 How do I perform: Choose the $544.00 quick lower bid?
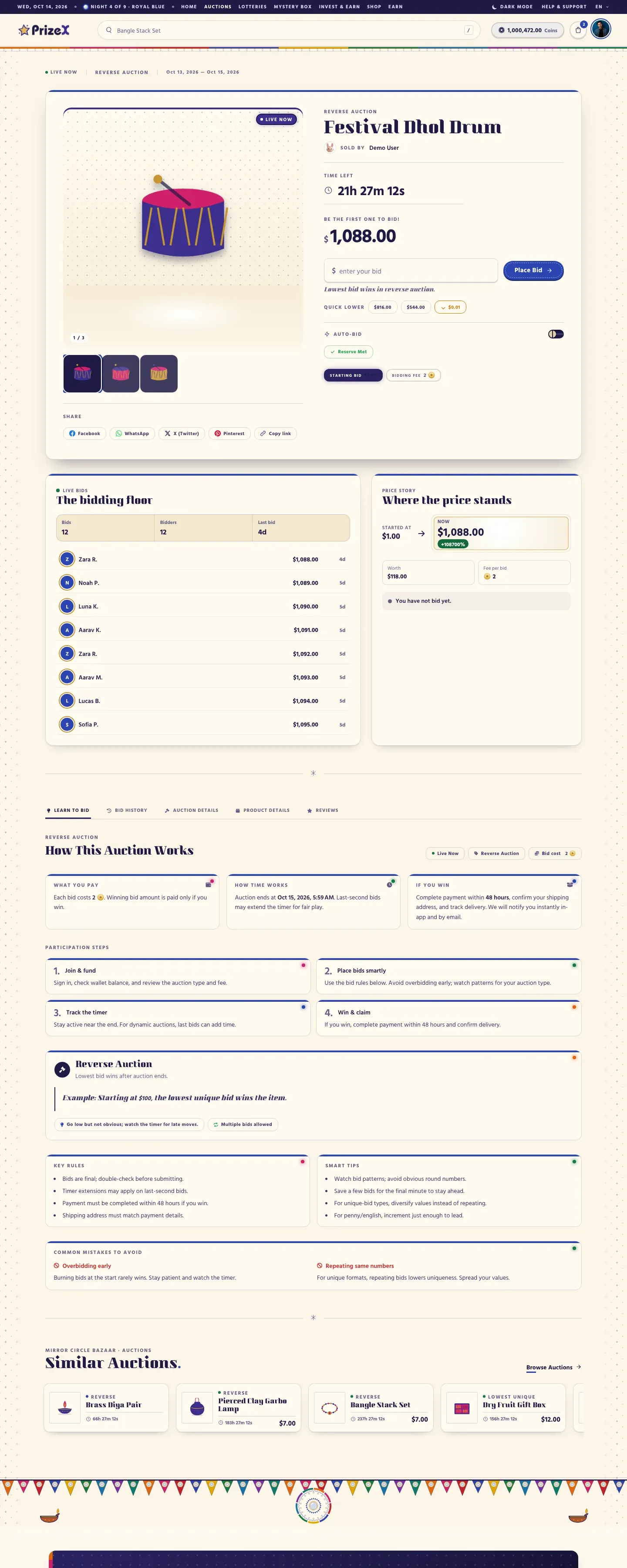416,308
